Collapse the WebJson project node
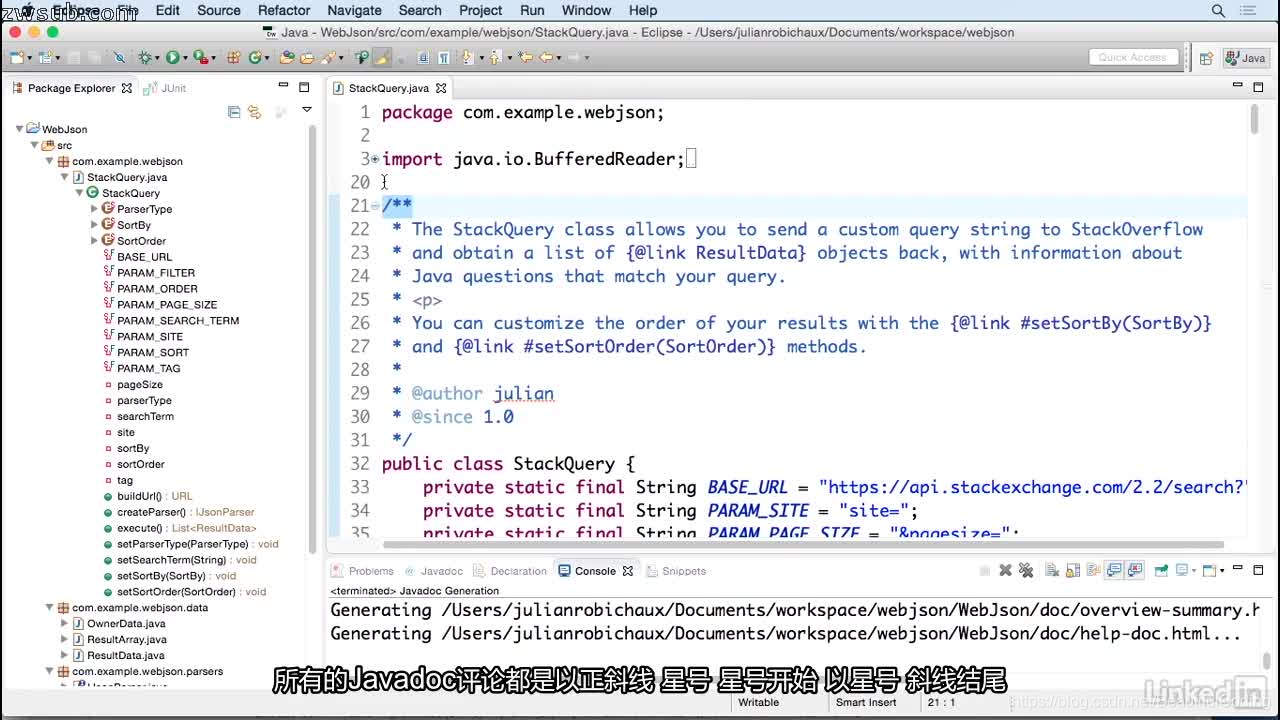 [19, 129]
